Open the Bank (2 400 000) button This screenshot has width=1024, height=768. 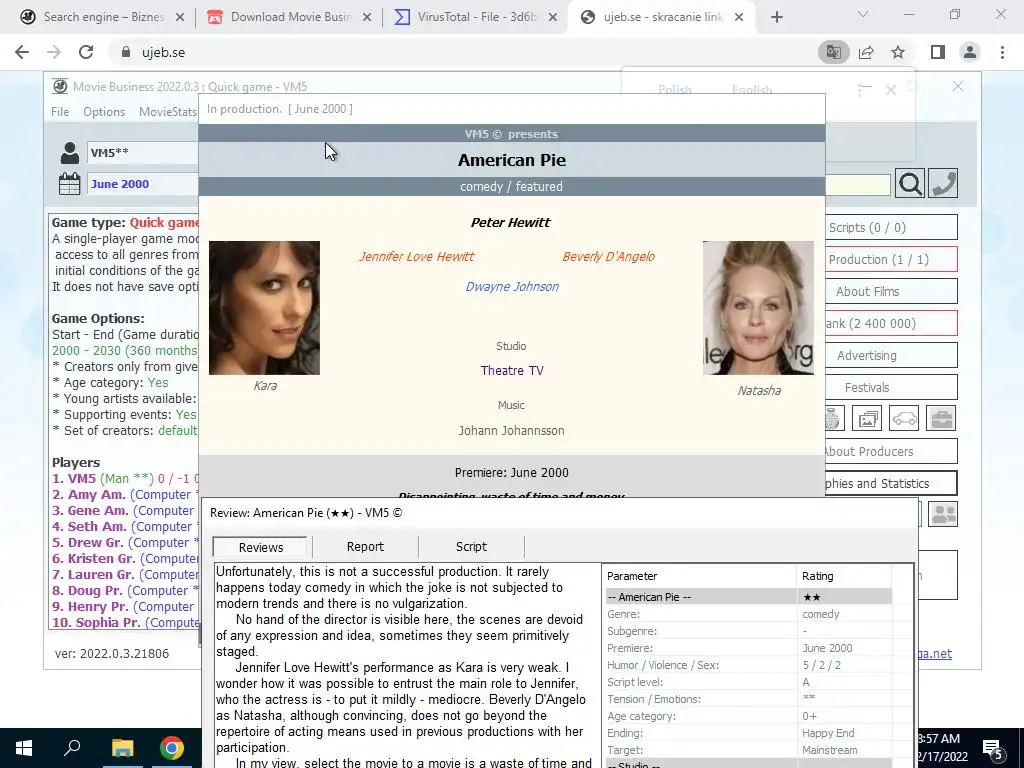coord(891,323)
